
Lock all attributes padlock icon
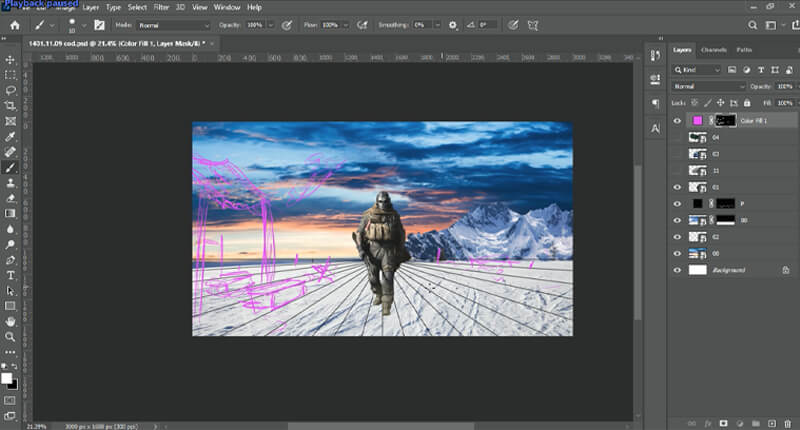tap(747, 103)
